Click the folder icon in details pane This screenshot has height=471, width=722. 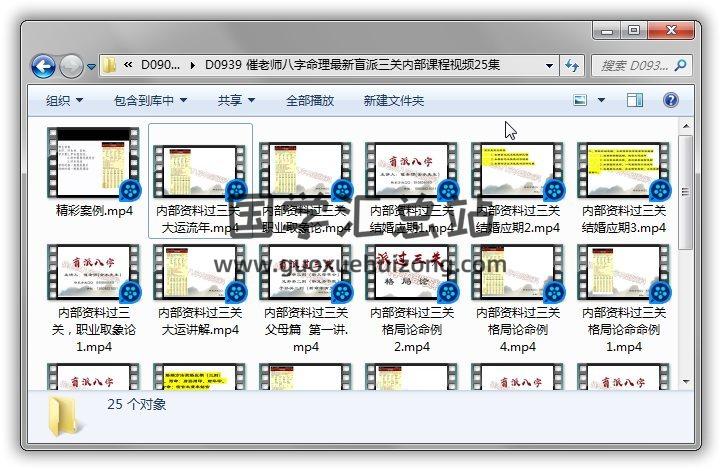click(x=65, y=417)
